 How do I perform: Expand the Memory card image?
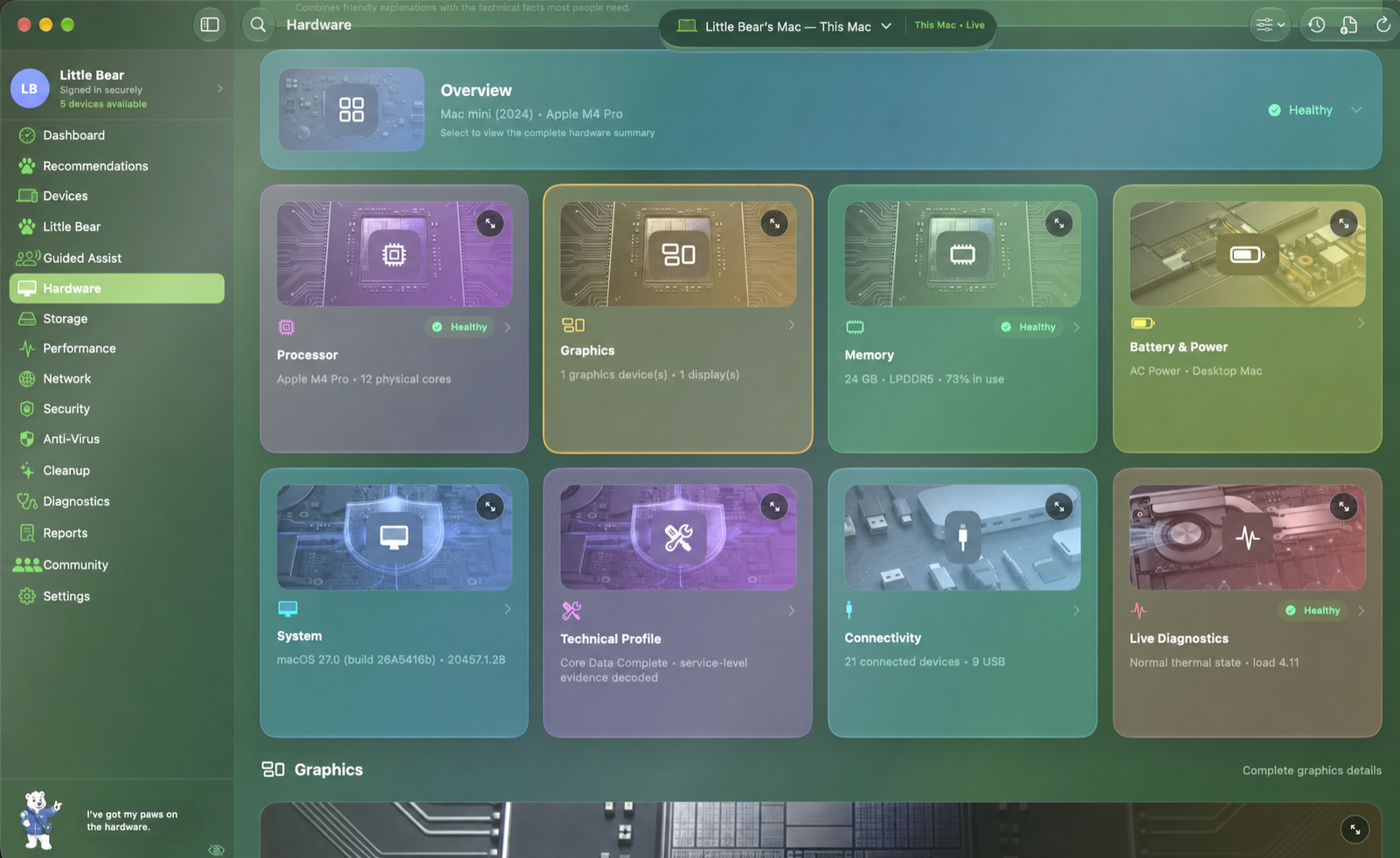tap(1059, 224)
